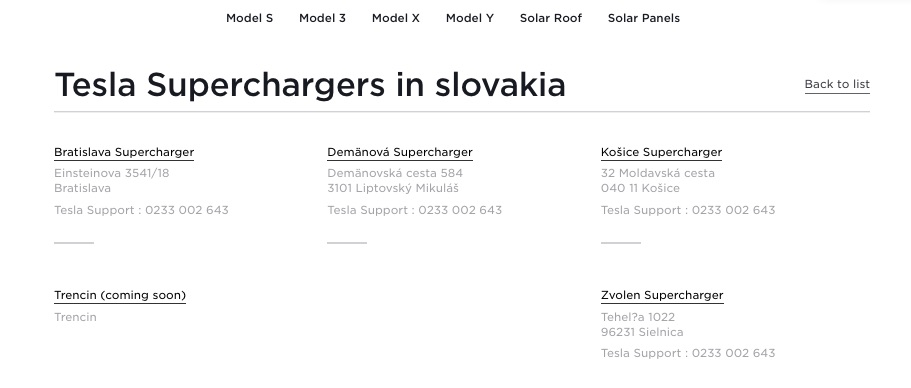Go to Solar Panels page
Viewport: 911px width, 388px height.
[644, 18]
